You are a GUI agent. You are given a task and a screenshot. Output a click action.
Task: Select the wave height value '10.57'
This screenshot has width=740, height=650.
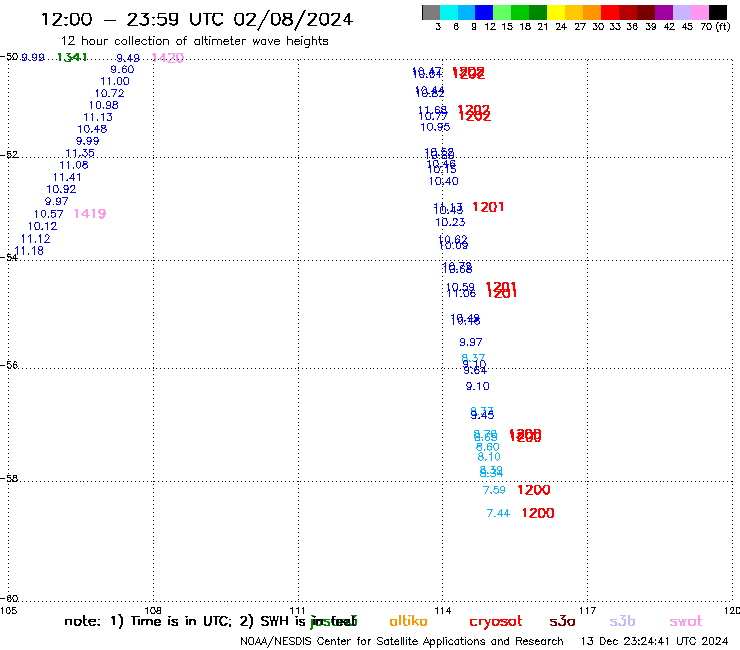[x=48, y=214]
